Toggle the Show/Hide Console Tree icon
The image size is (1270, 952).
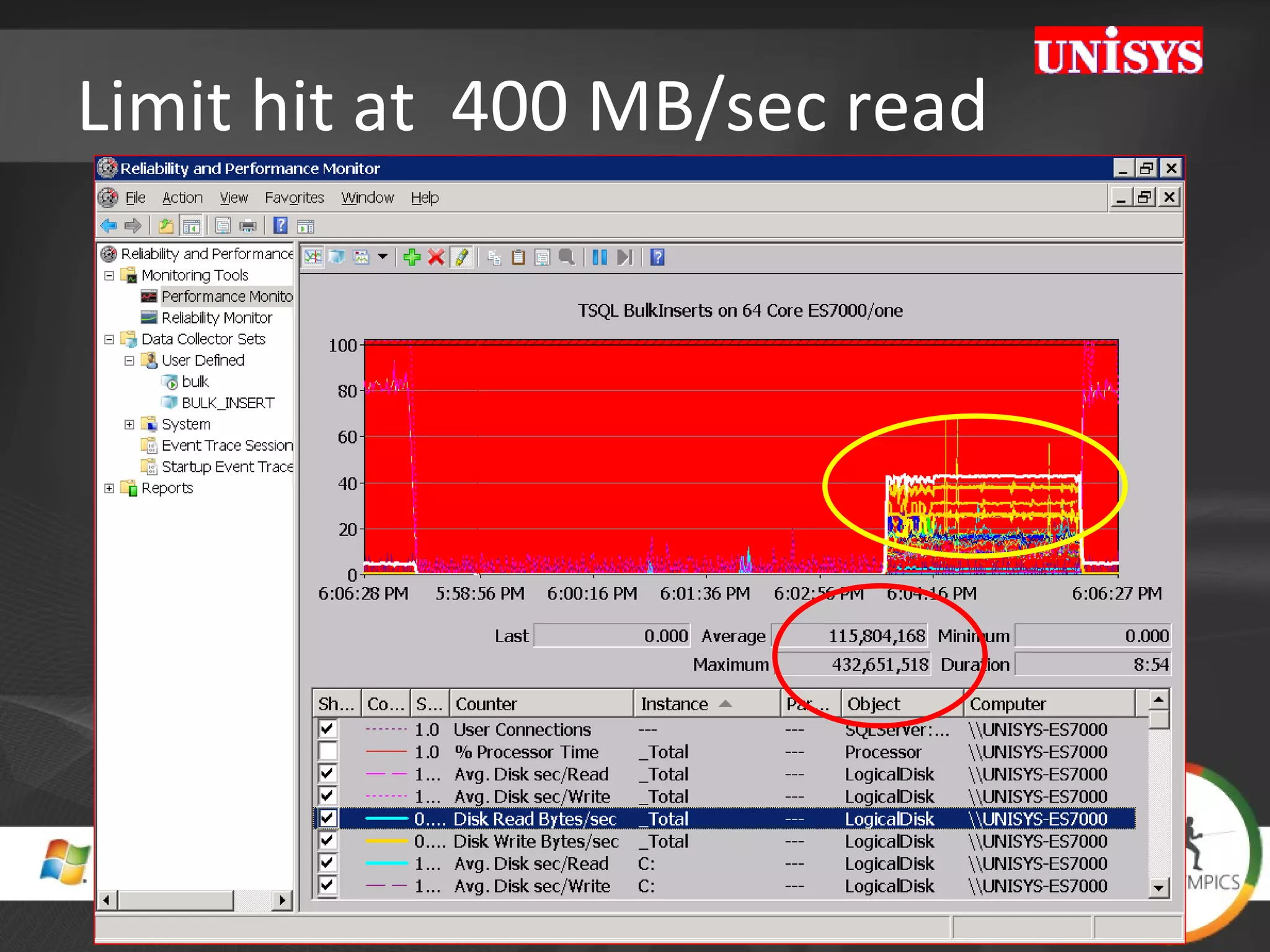(x=191, y=226)
